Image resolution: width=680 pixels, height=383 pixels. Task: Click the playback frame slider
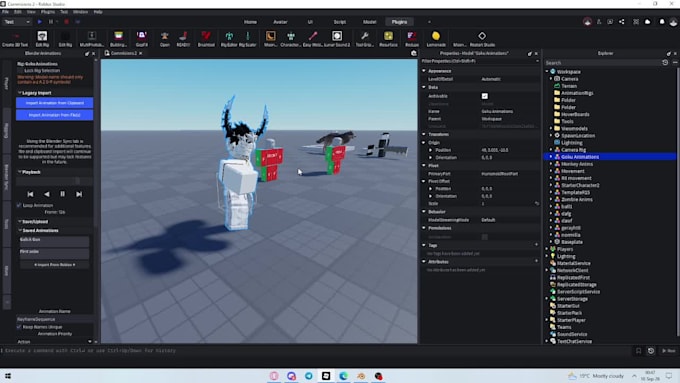click(x=55, y=181)
